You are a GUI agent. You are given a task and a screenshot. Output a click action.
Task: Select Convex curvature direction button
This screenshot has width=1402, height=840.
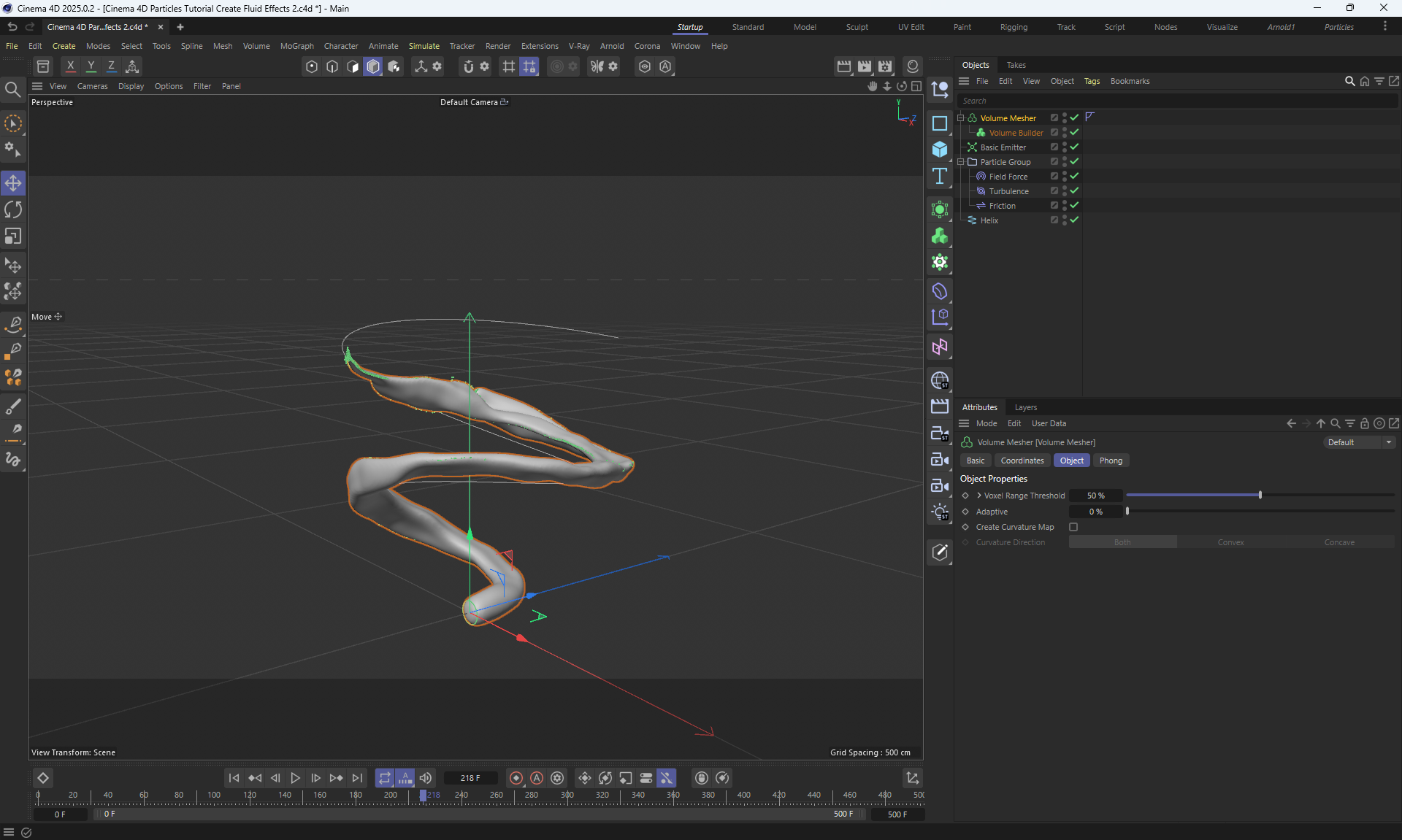(x=1230, y=542)
